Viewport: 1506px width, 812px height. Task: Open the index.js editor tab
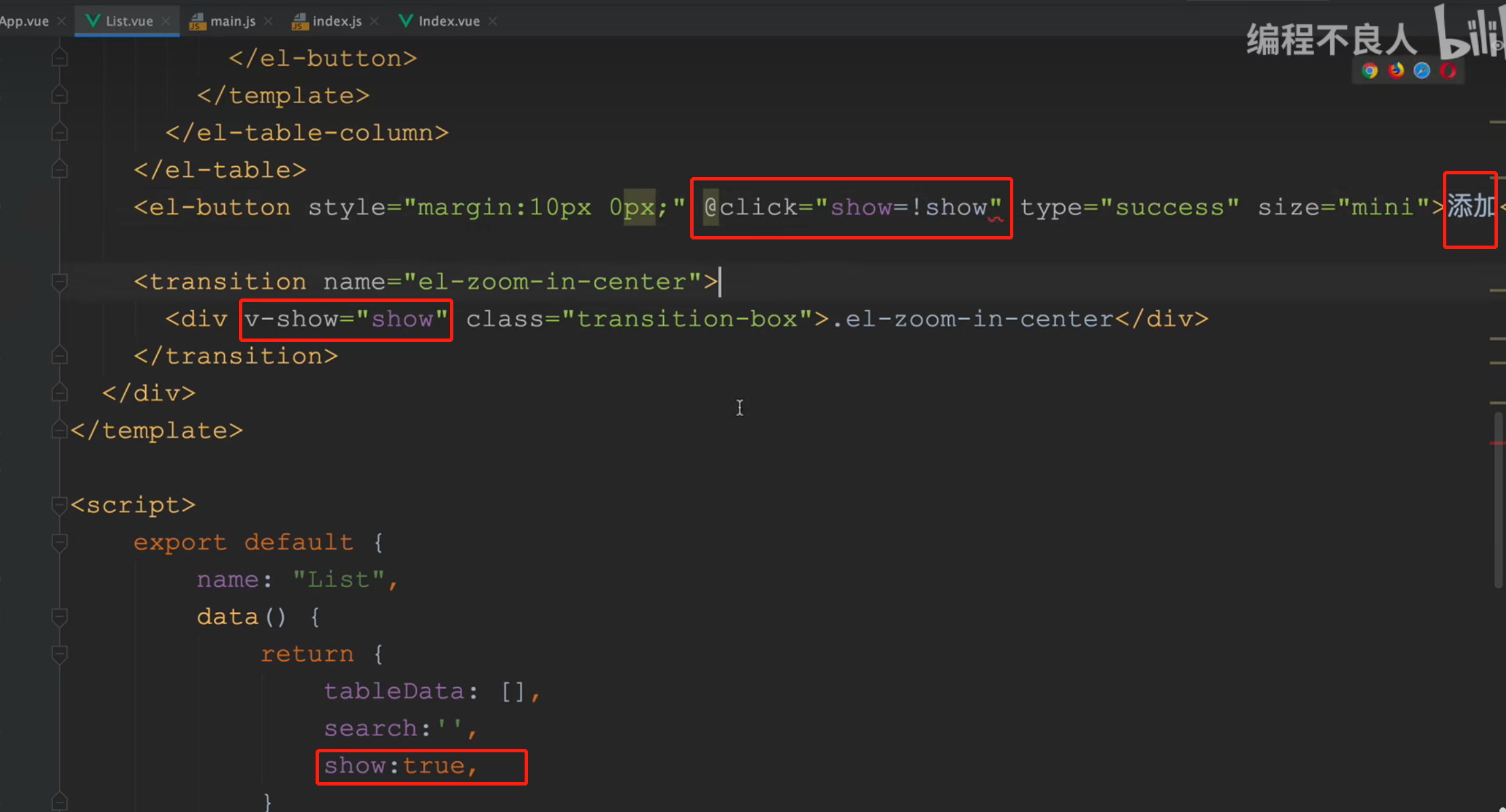click(x=336, y=21)
